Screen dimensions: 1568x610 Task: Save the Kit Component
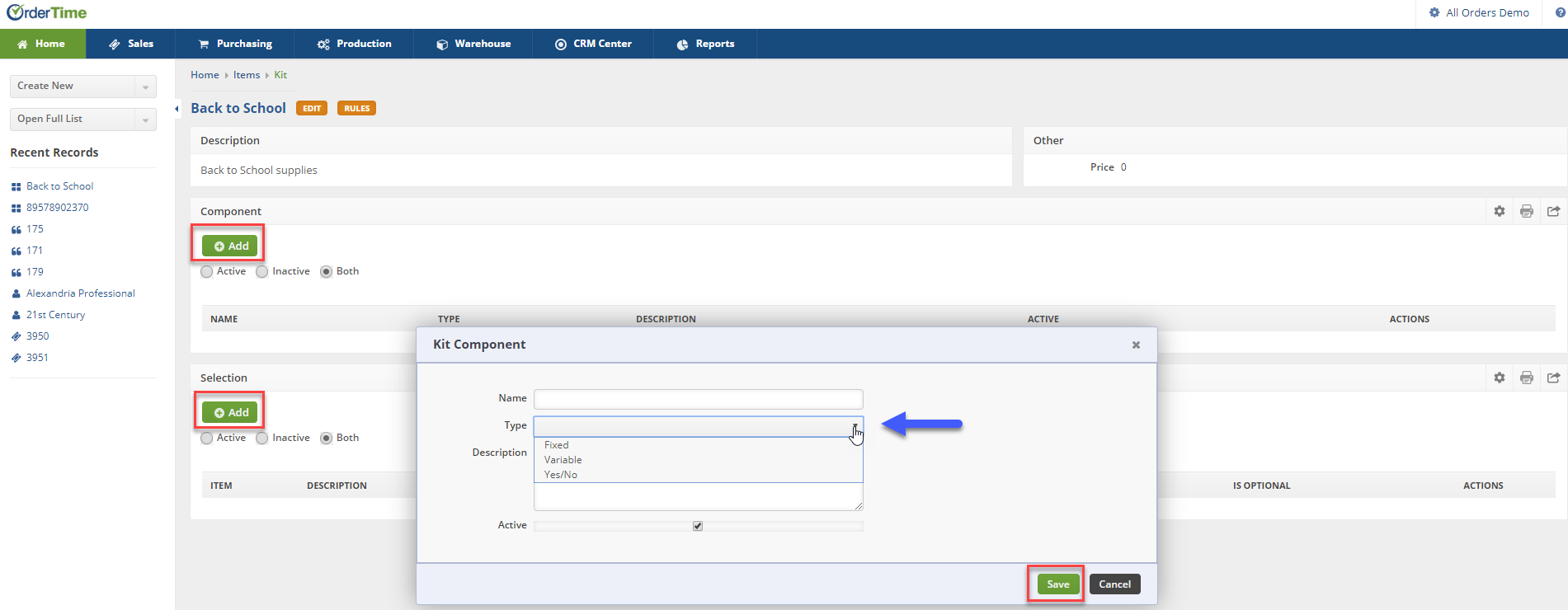coord(1058,584)
